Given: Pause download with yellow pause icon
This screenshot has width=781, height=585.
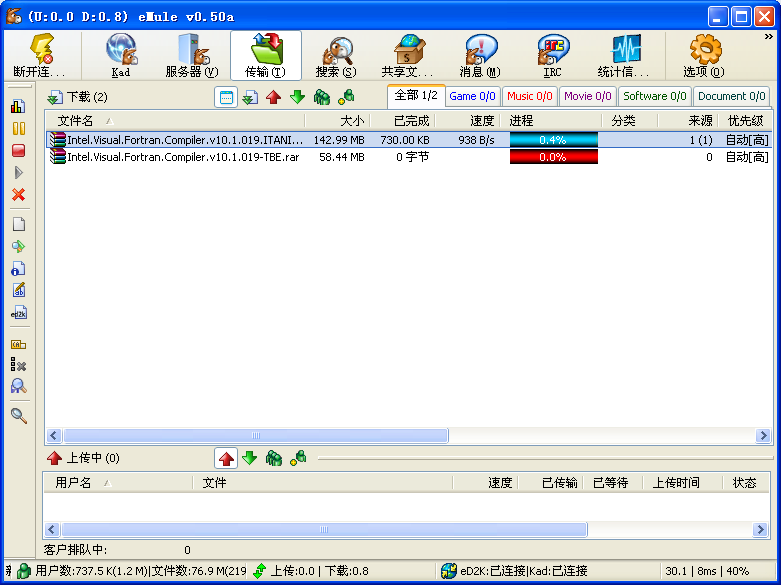Looking at the screenshot, I should click(18, 129).
